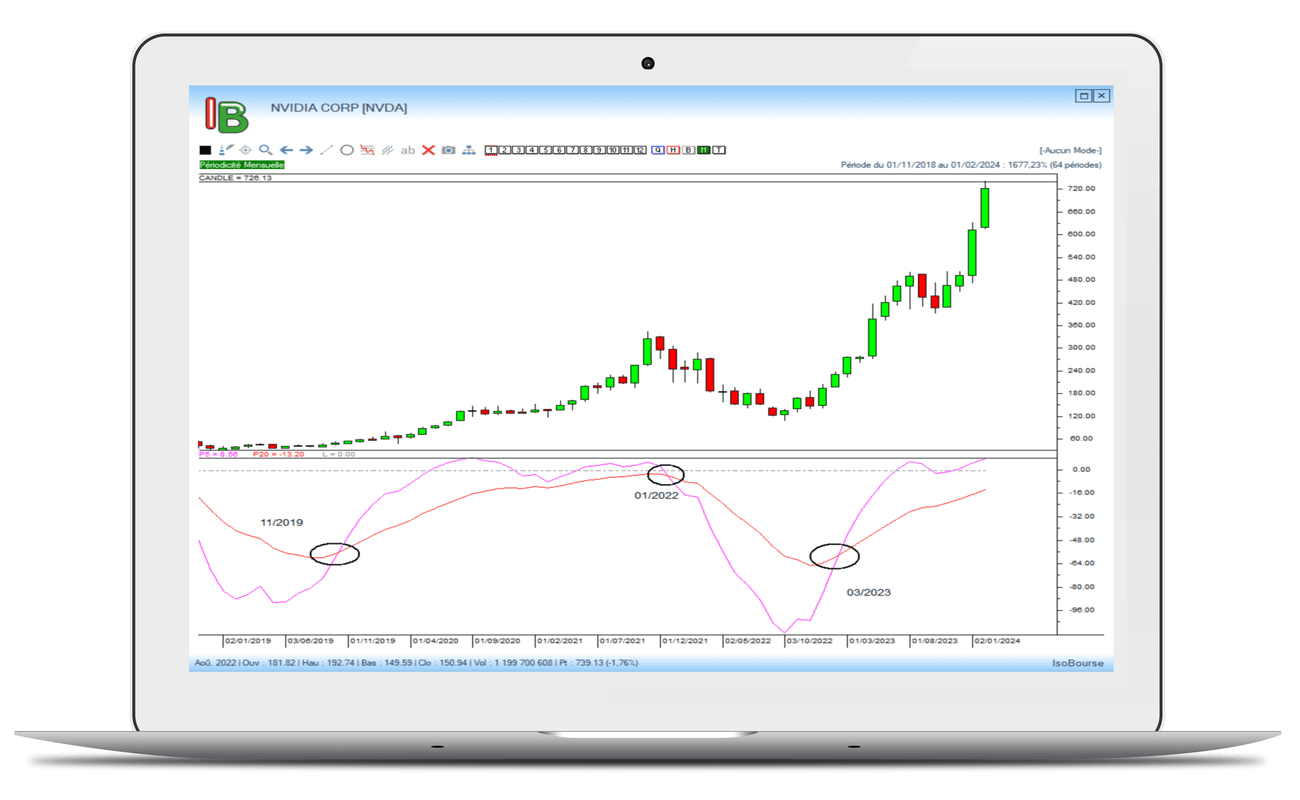
Task: Click the 360.00 price scale label
Action: pyautogui.click(x=1082, y=325)
